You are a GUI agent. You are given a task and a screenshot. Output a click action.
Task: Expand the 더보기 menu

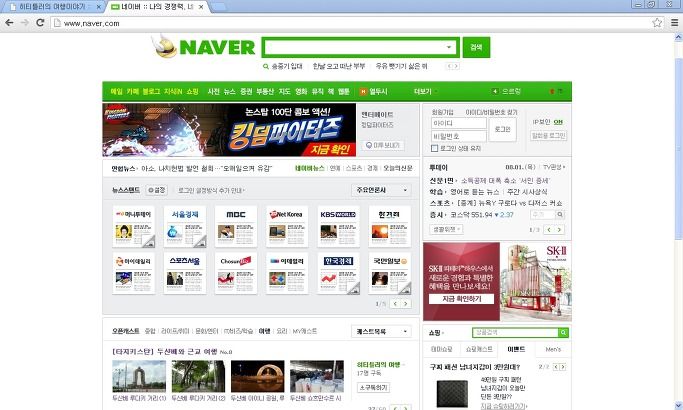pos(423,91)
